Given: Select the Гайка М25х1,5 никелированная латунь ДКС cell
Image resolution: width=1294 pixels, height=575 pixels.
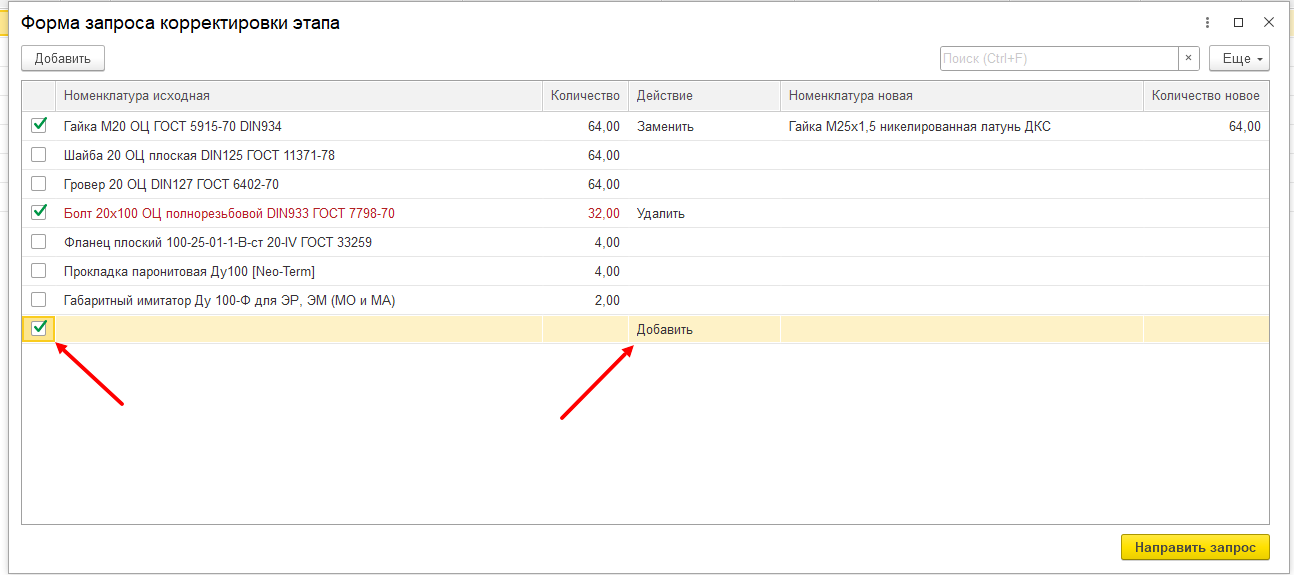Looking at the screenshot, I should pos(962,126).
